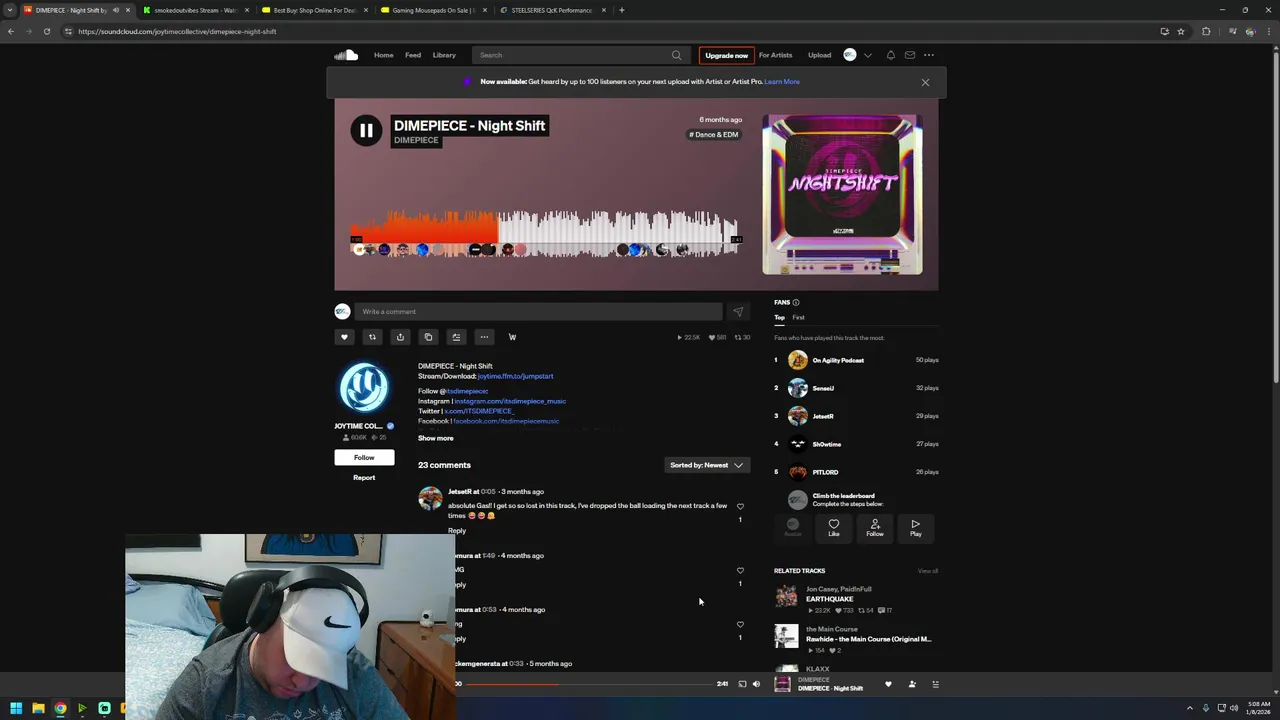The height and width of the screenshot is (720, 1280).
Task: Click the search magnifier icon
Action: click(x=676, y=55)
